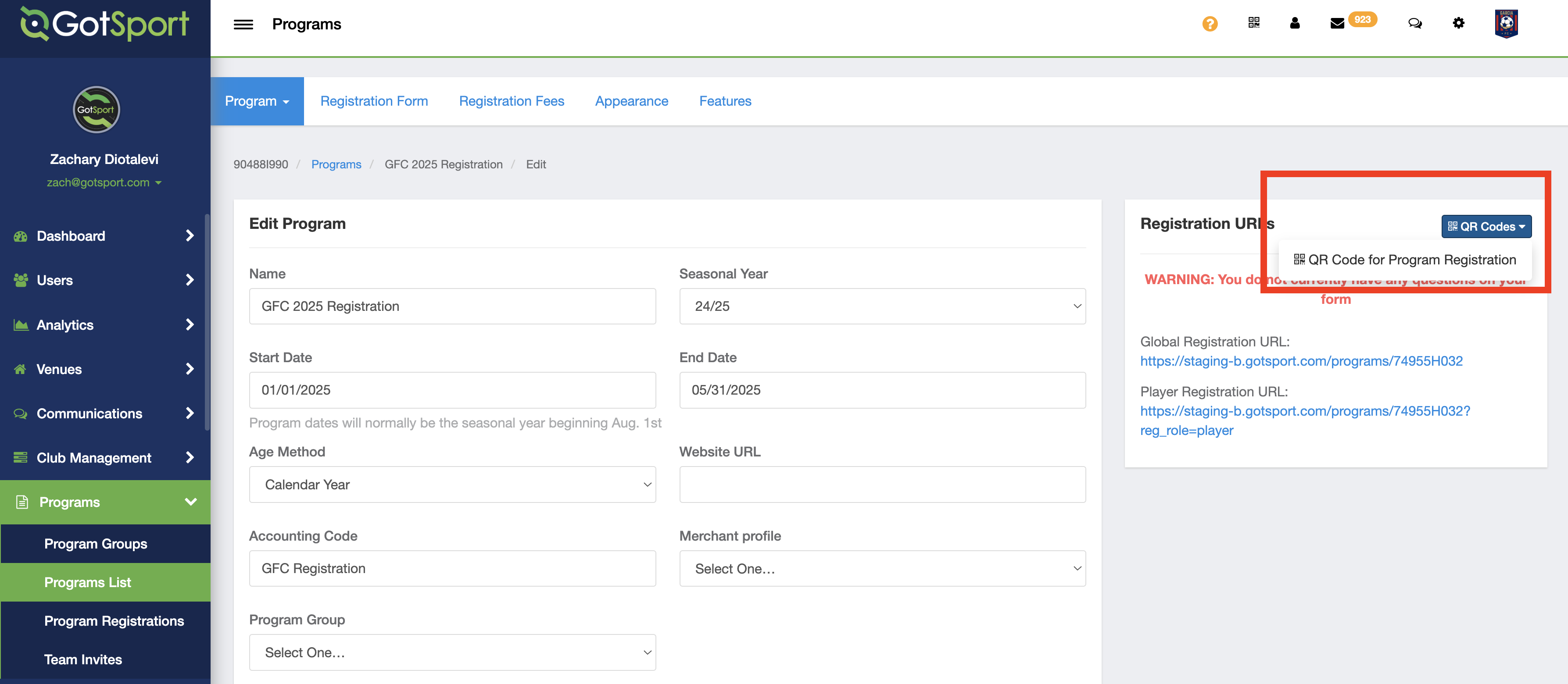Viewport: 1568px width, 684px height.
Task: Click the GFC 2025 Registration breadcrumb
Action: point(444,164)
